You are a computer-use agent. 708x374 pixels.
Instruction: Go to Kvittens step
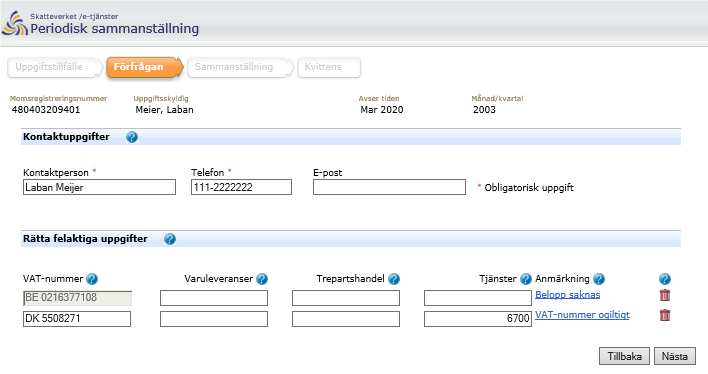click(x=329, y=67)
